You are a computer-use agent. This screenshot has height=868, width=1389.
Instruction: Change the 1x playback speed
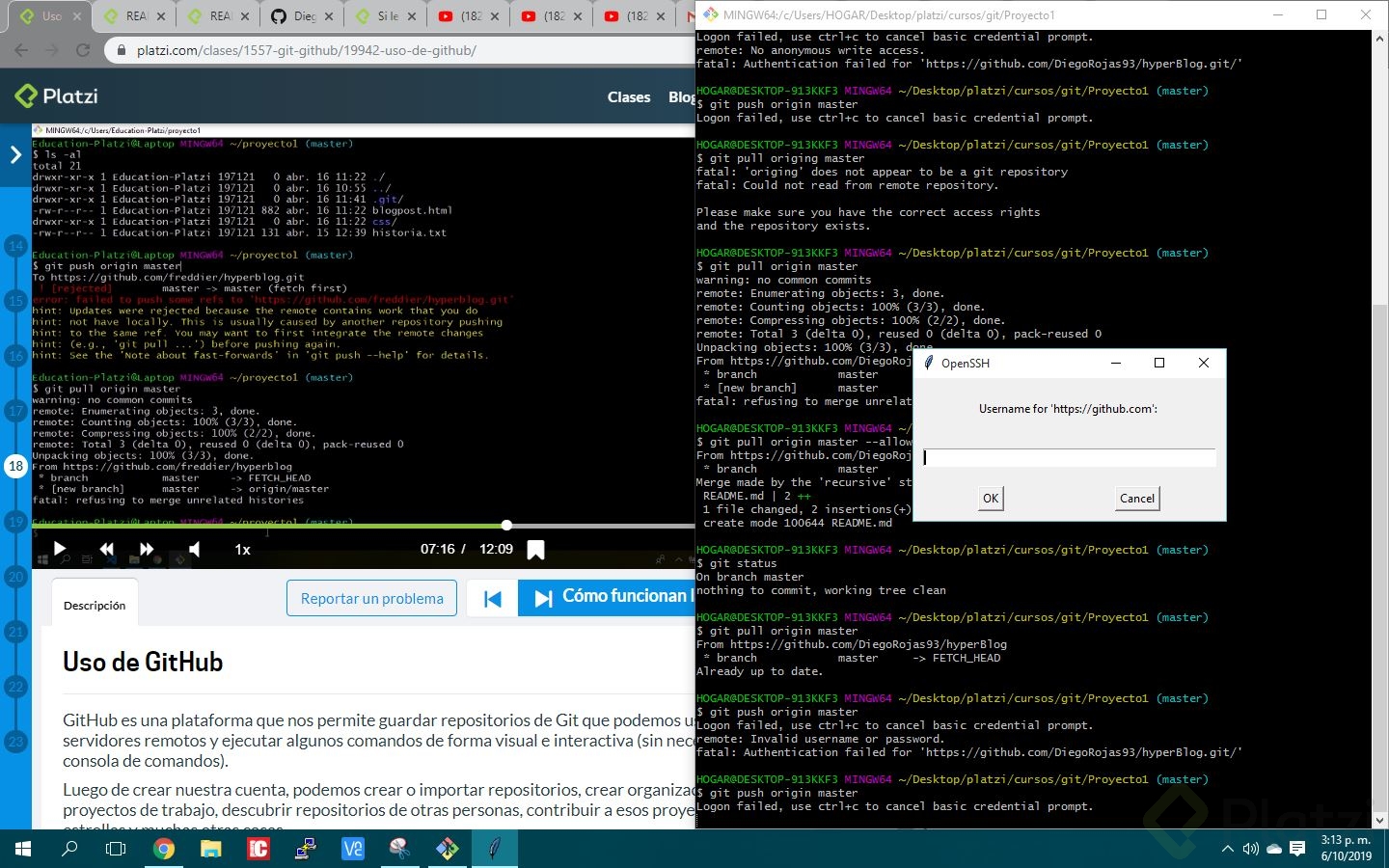242,549
